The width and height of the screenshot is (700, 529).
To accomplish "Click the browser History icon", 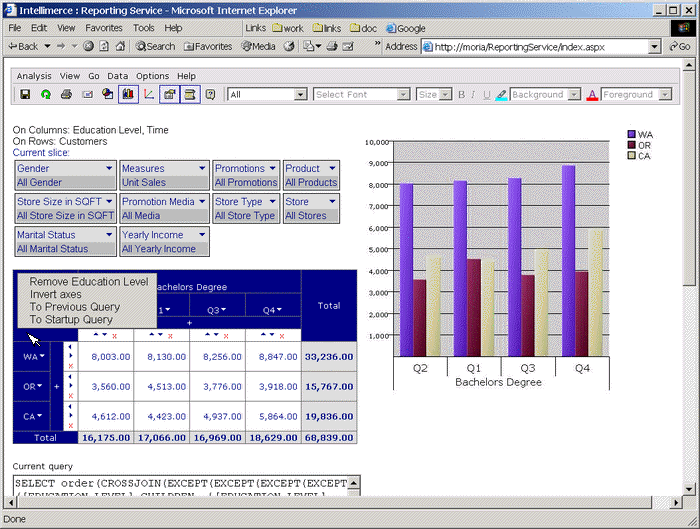I will pos(289,46).
